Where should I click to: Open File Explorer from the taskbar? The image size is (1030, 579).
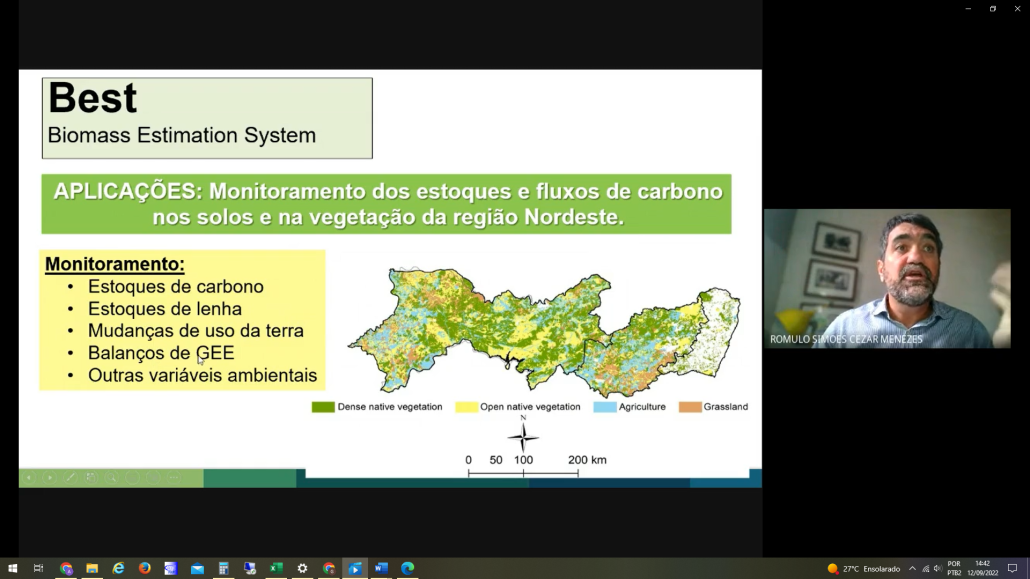tap(92, 568)
